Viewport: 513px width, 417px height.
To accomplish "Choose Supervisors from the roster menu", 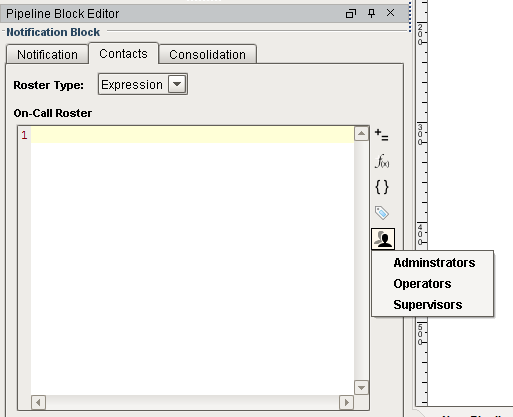I will (x=433, y=305).
